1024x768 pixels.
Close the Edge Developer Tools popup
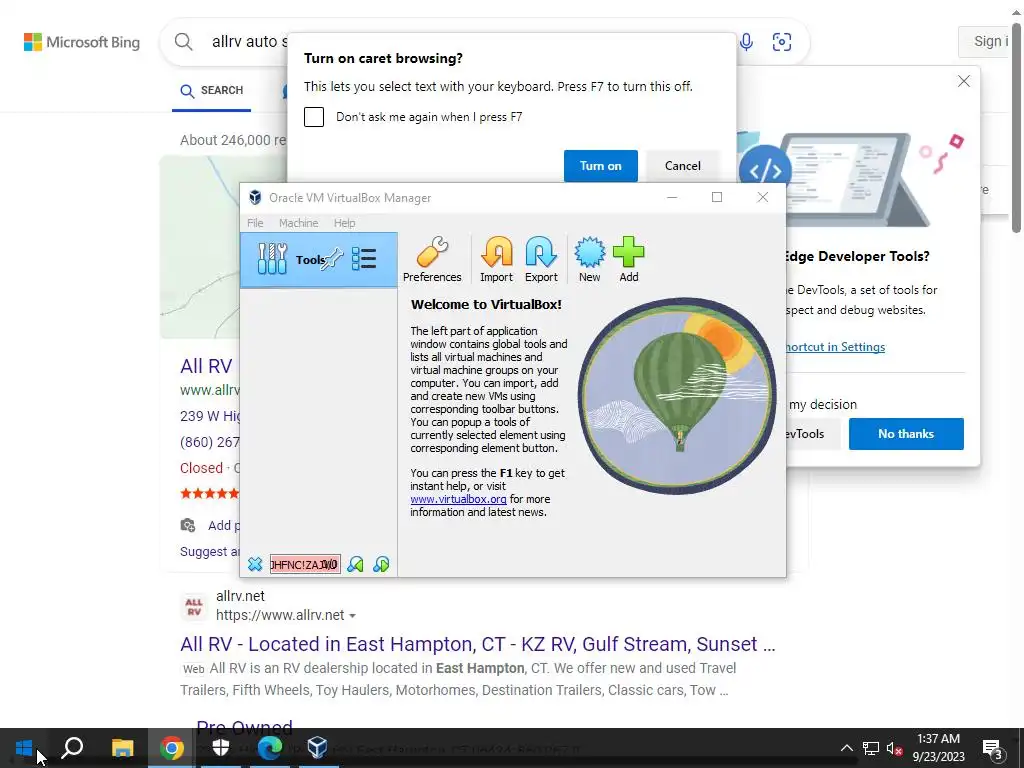(963, 81)
